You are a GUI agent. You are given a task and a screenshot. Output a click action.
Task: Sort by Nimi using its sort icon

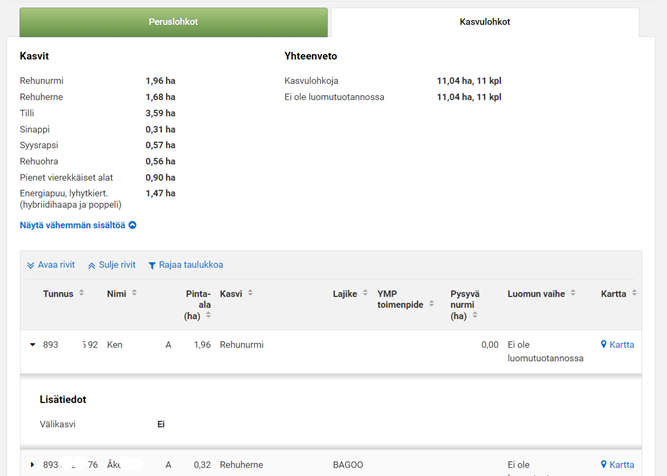click(134, 294)
